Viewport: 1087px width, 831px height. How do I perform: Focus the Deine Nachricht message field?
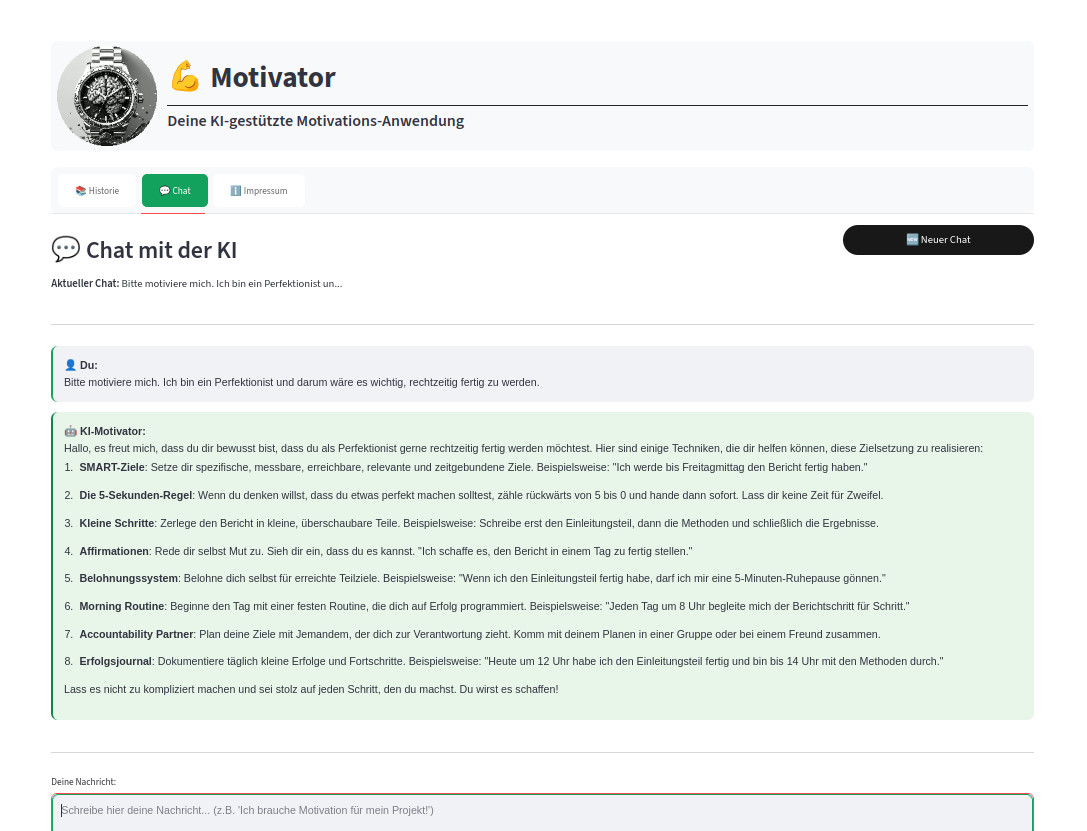point(542,812)
